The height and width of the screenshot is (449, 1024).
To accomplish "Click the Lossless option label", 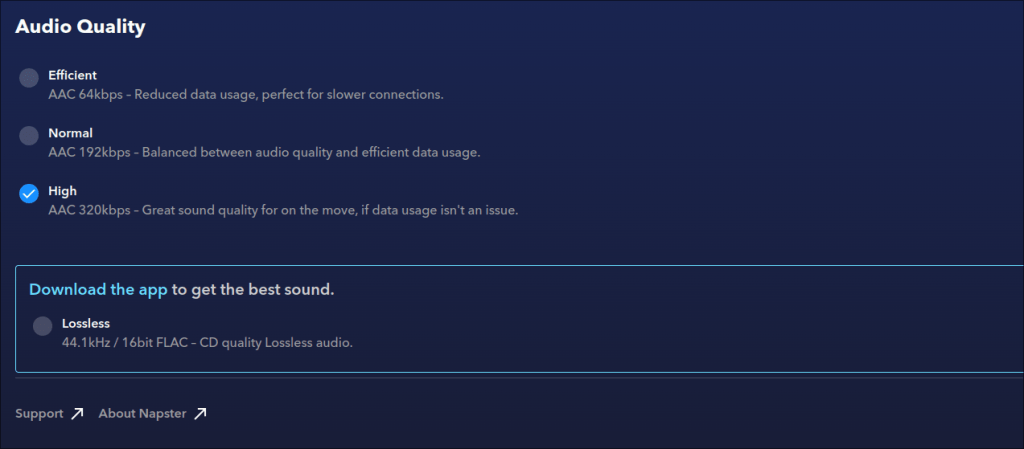I will pyautogui.click(x=86, y=324).
